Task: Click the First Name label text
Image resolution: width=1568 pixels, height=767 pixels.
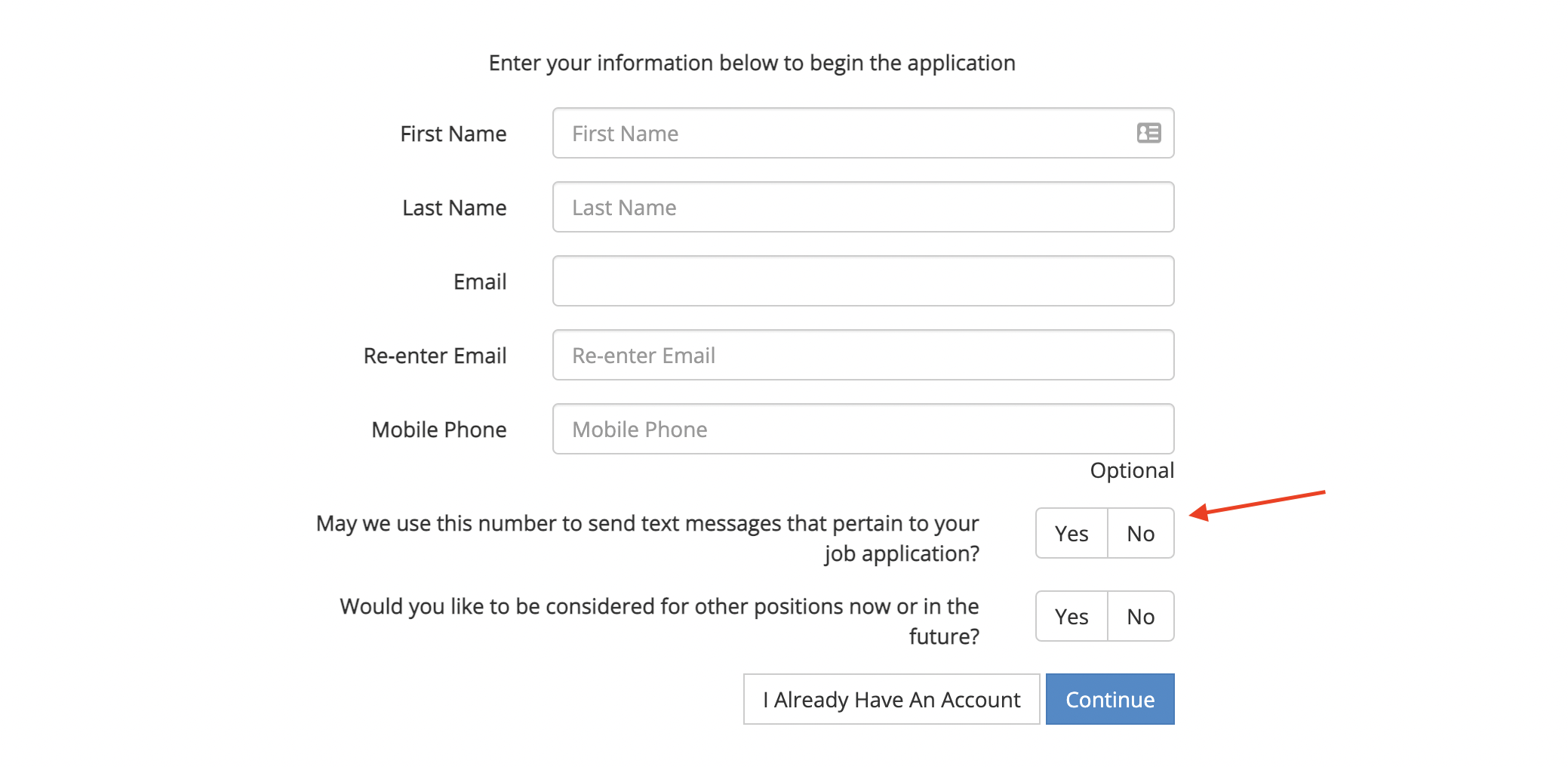Action: pos(453,134)
